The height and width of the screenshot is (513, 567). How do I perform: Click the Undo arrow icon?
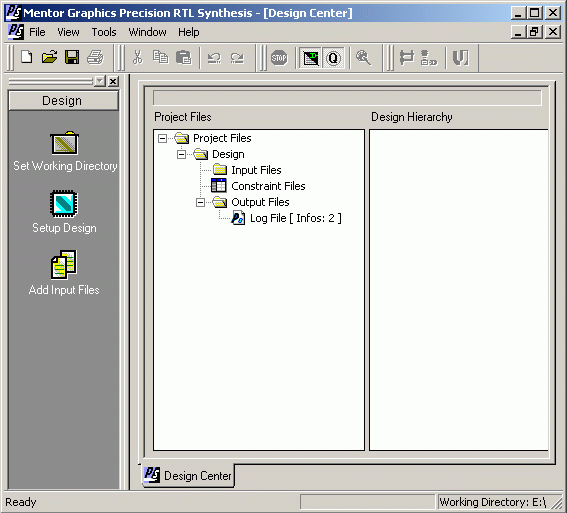[x=214, y=58]
